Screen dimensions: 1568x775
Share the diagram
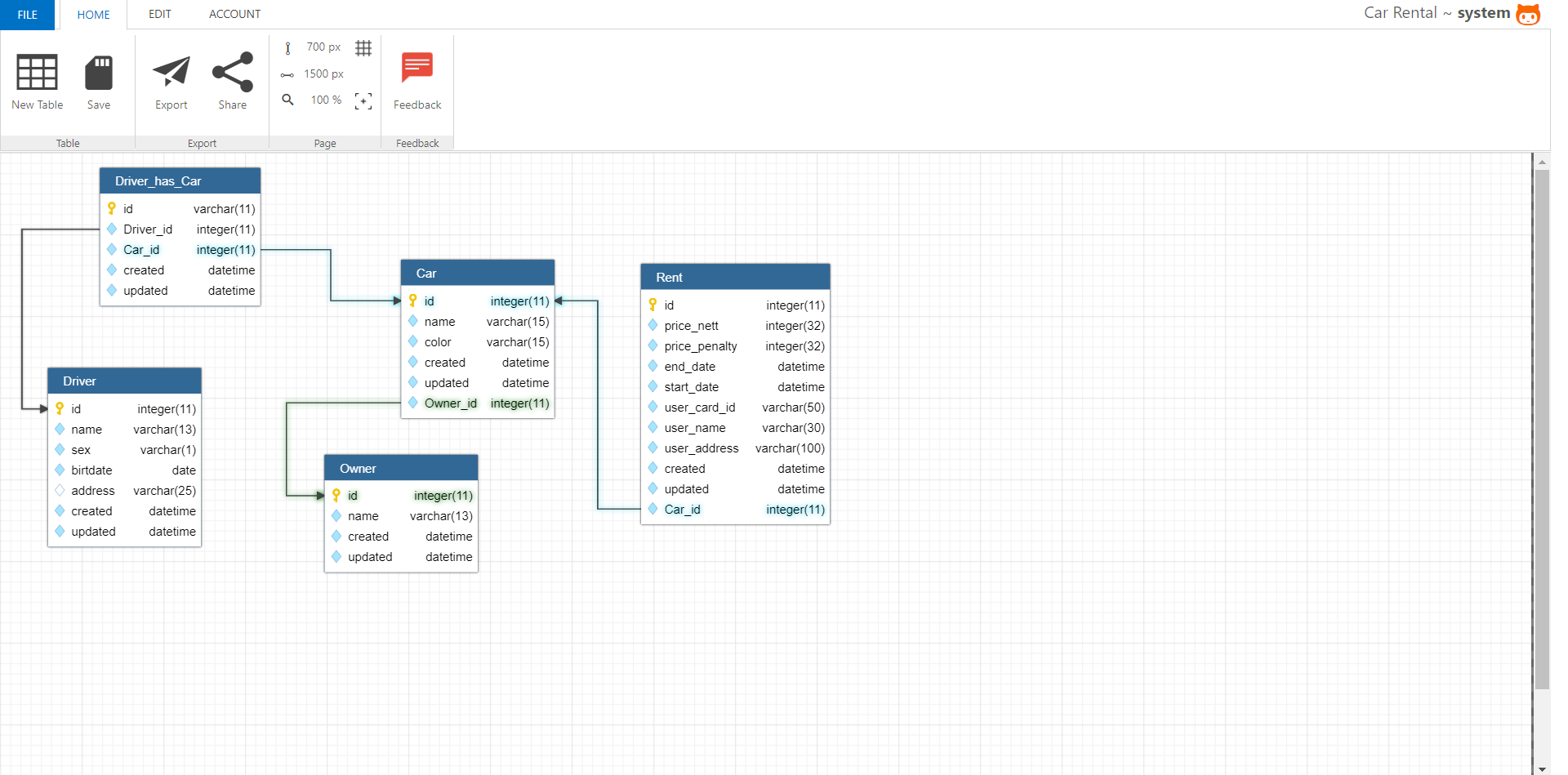(233, 79)
